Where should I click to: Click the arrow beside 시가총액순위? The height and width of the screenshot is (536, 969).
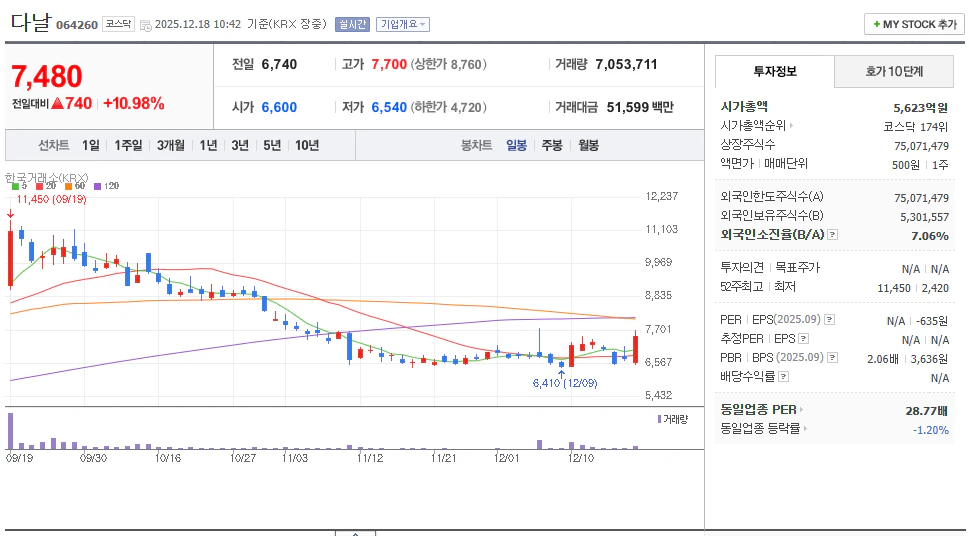(x=791, y=125)
